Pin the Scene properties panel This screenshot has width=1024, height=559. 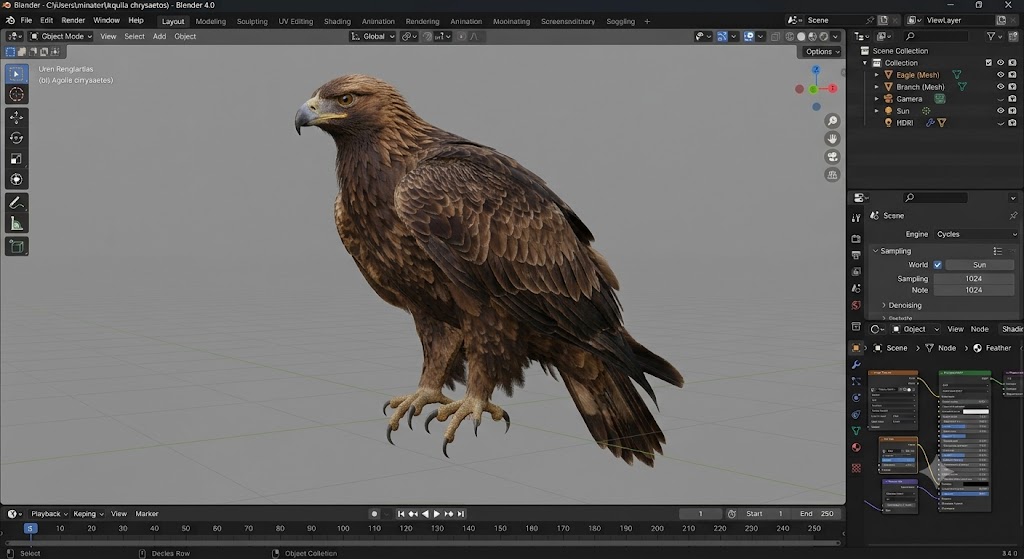coord(1013,216)
